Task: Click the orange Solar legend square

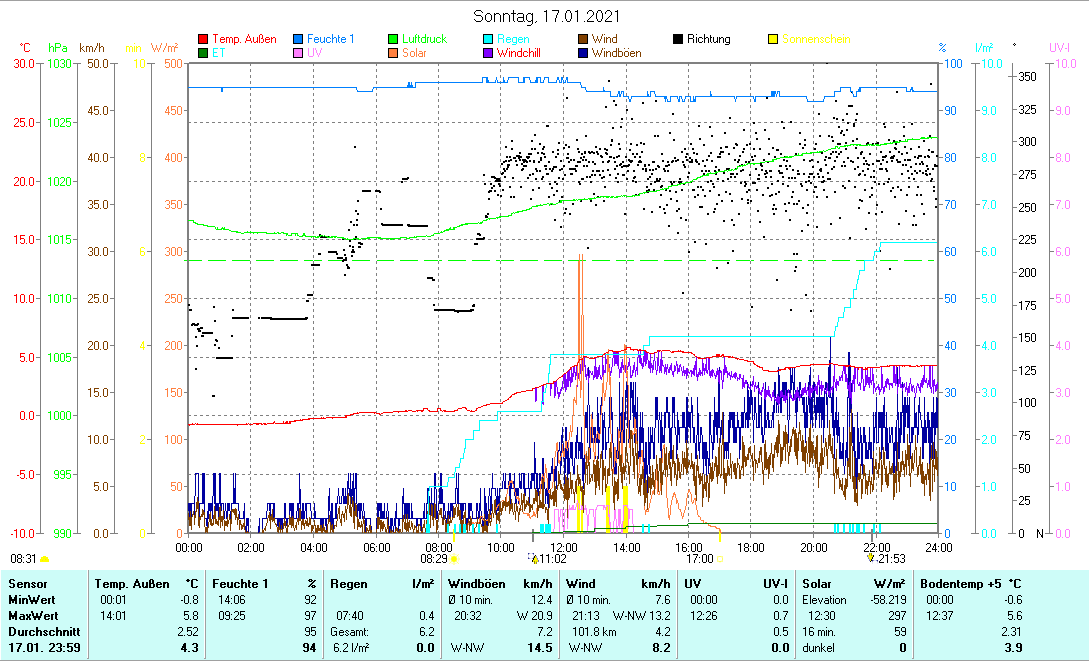Action: click(393, 53)
